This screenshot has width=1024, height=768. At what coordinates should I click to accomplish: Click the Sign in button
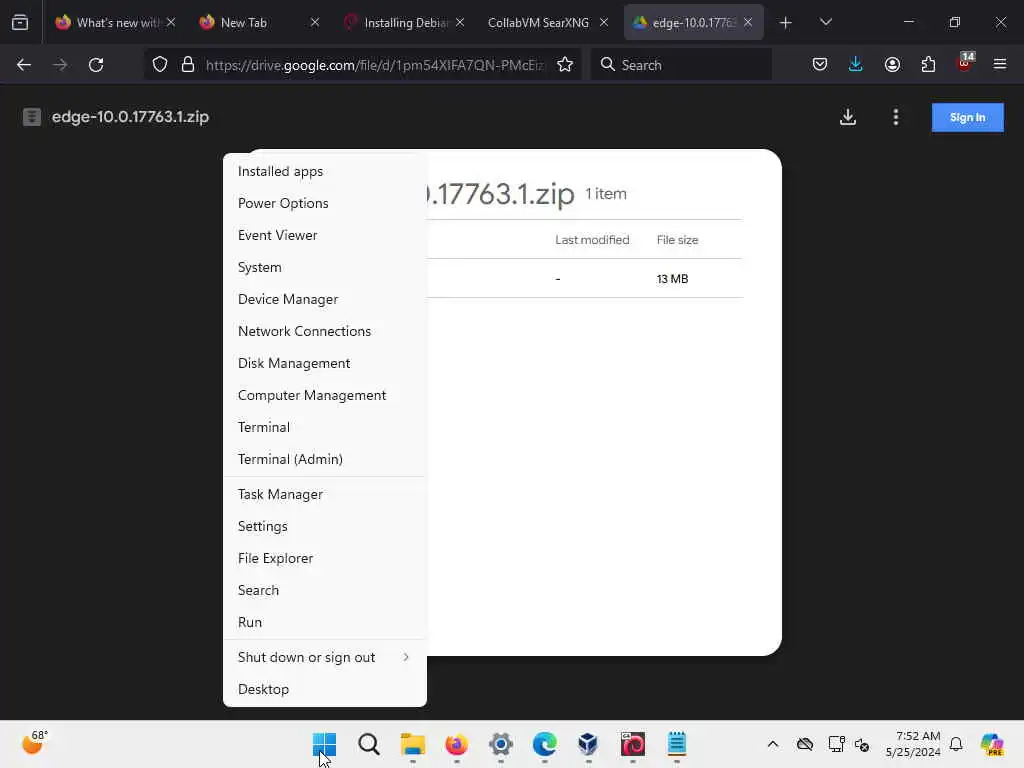967,118
